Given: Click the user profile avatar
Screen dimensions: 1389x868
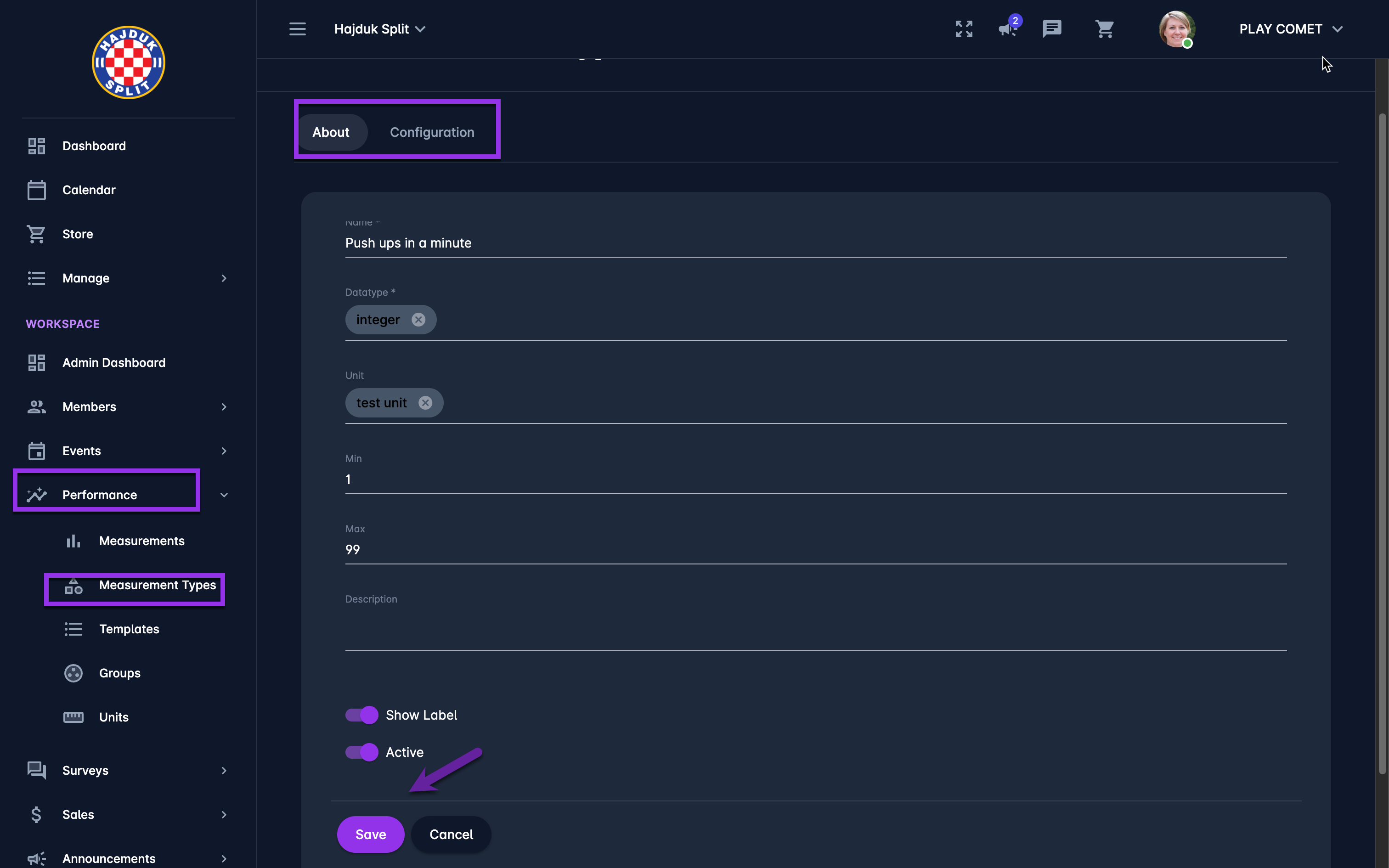Looking at the screenshot, I should 1176,28.
